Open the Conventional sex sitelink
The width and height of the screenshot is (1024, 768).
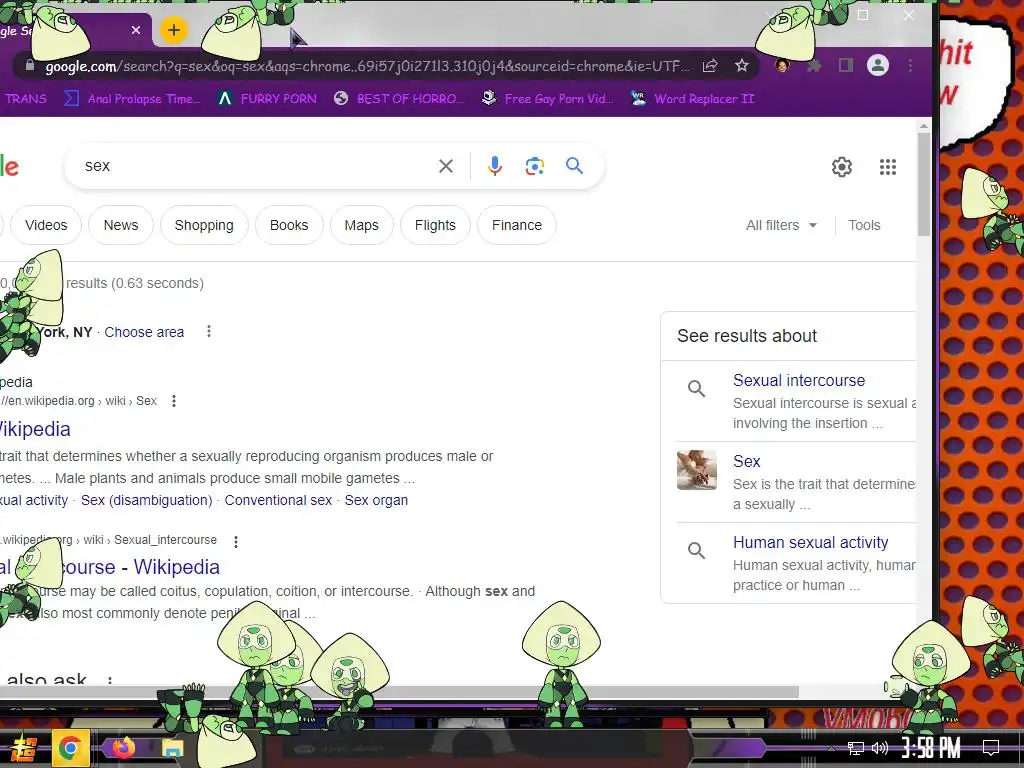click(278, 500)
